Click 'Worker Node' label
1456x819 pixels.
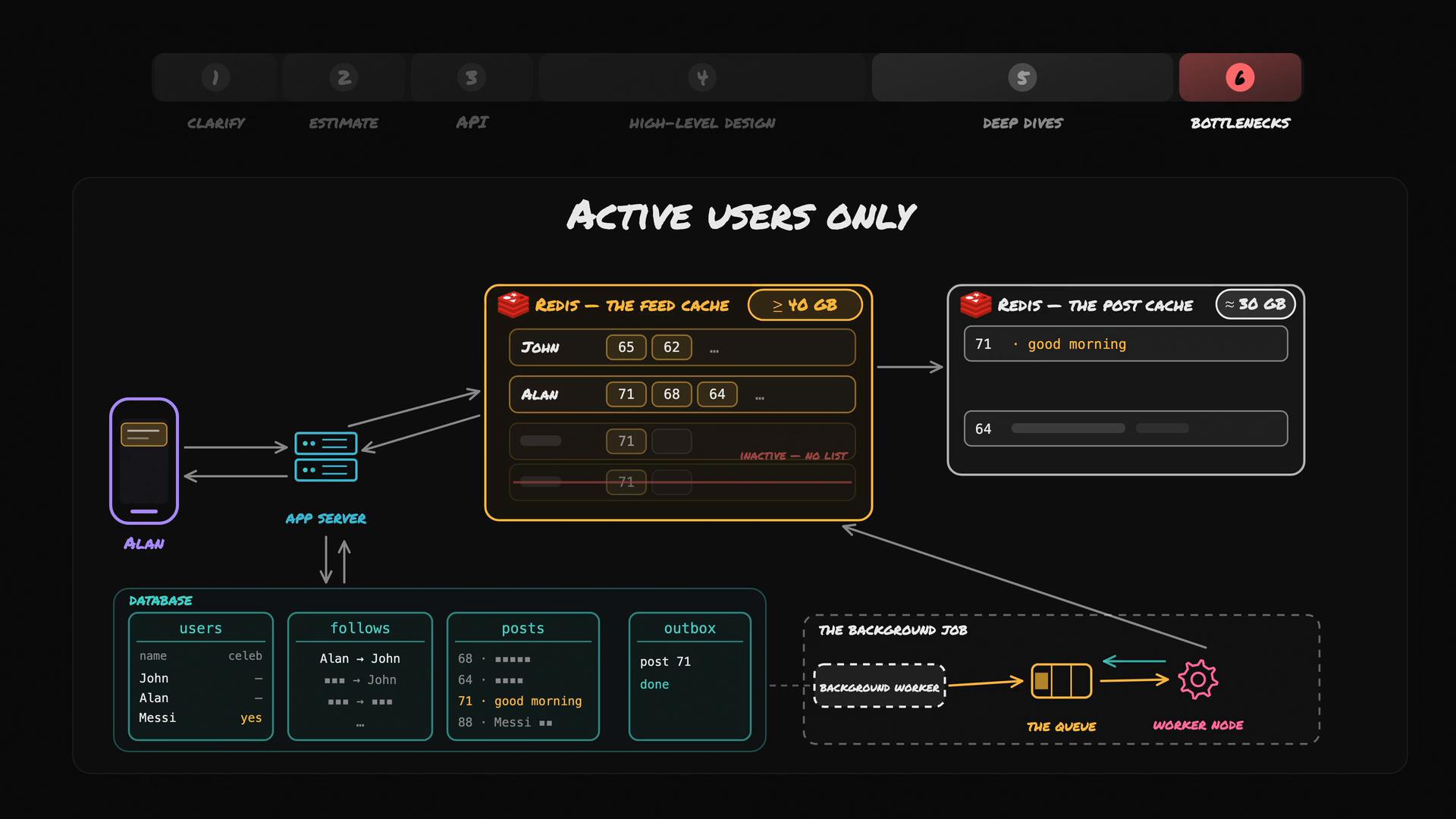(x=1198, y=725)
